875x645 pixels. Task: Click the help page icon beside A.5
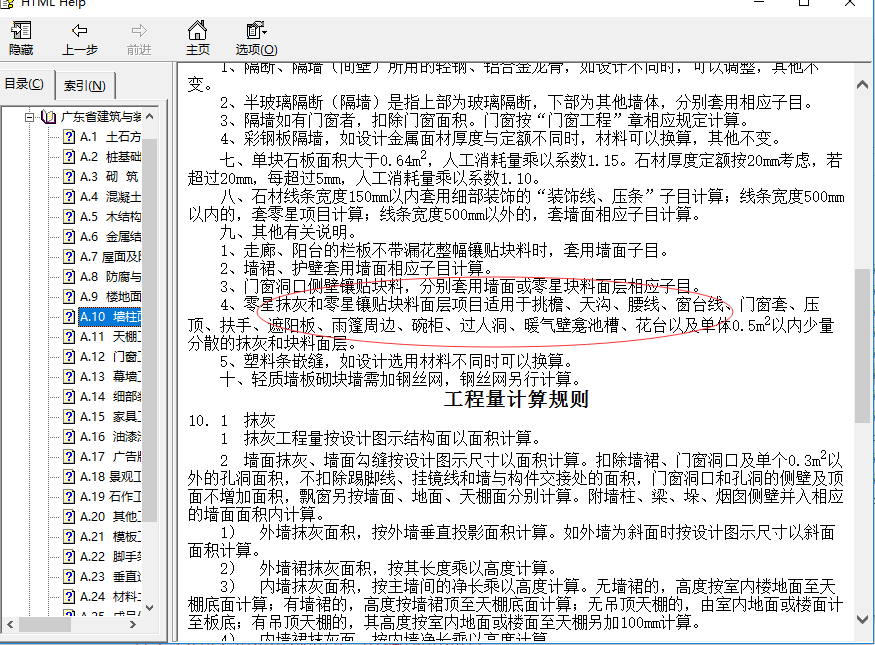[x=69, y=216]
